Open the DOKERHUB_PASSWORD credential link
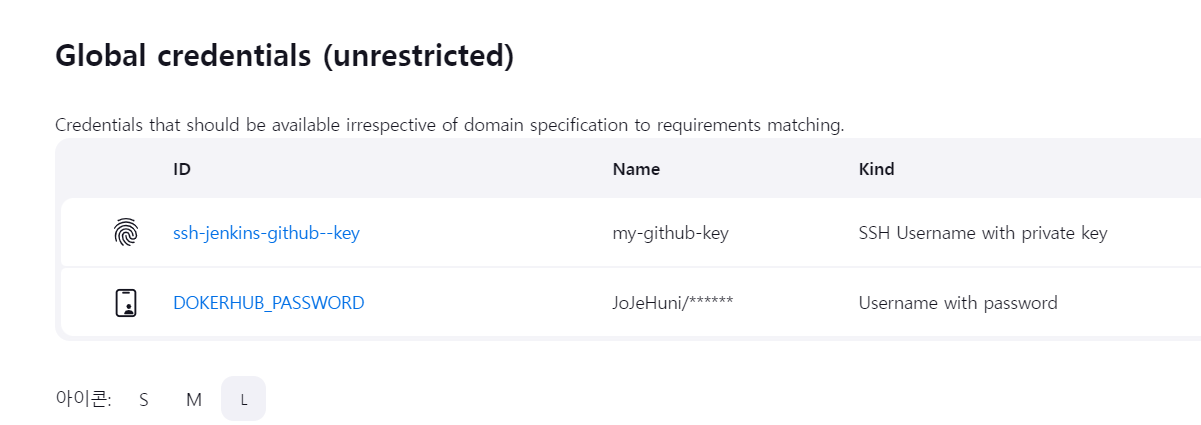Screen dimensions: 1201x425 [268, 302]
